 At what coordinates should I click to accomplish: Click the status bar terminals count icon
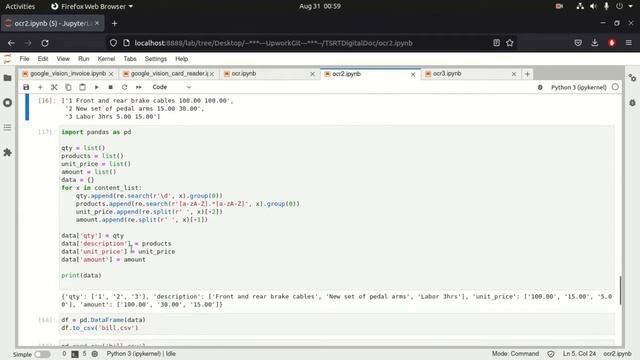[75, 354]
